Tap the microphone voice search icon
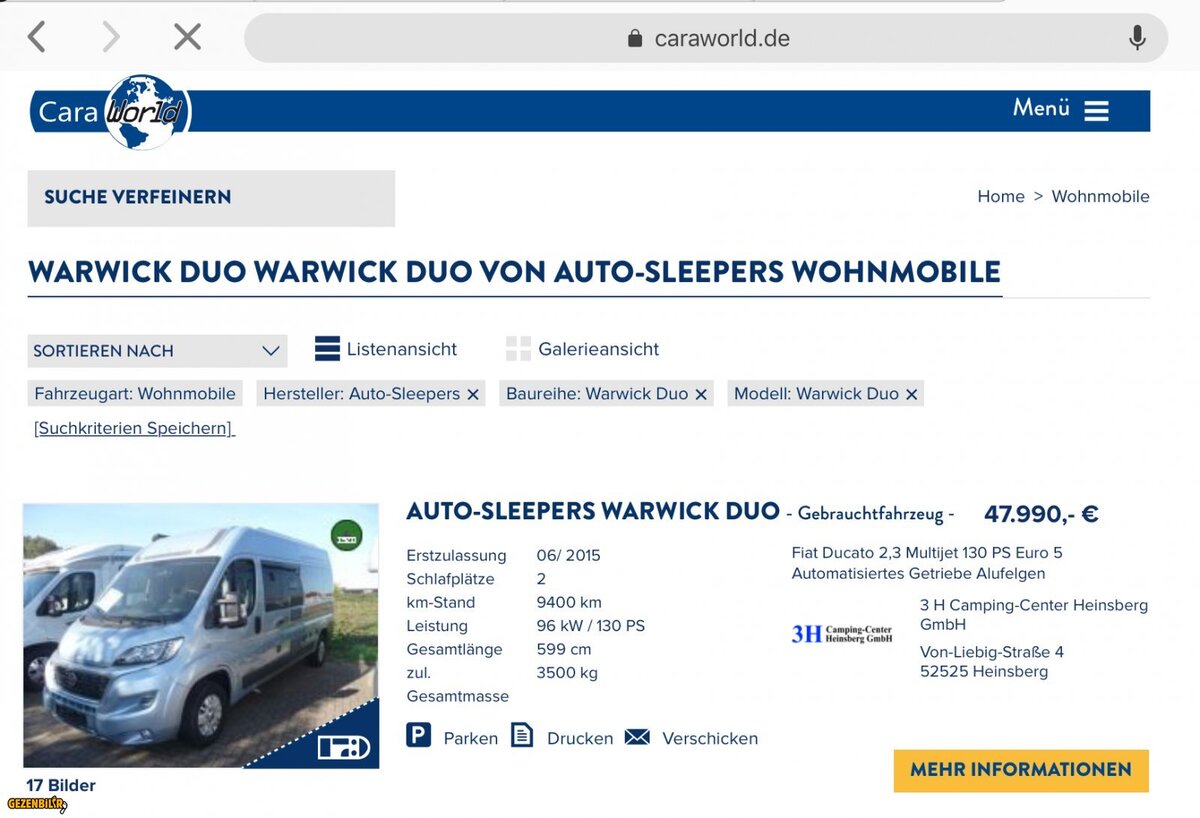 point(1137,38)
